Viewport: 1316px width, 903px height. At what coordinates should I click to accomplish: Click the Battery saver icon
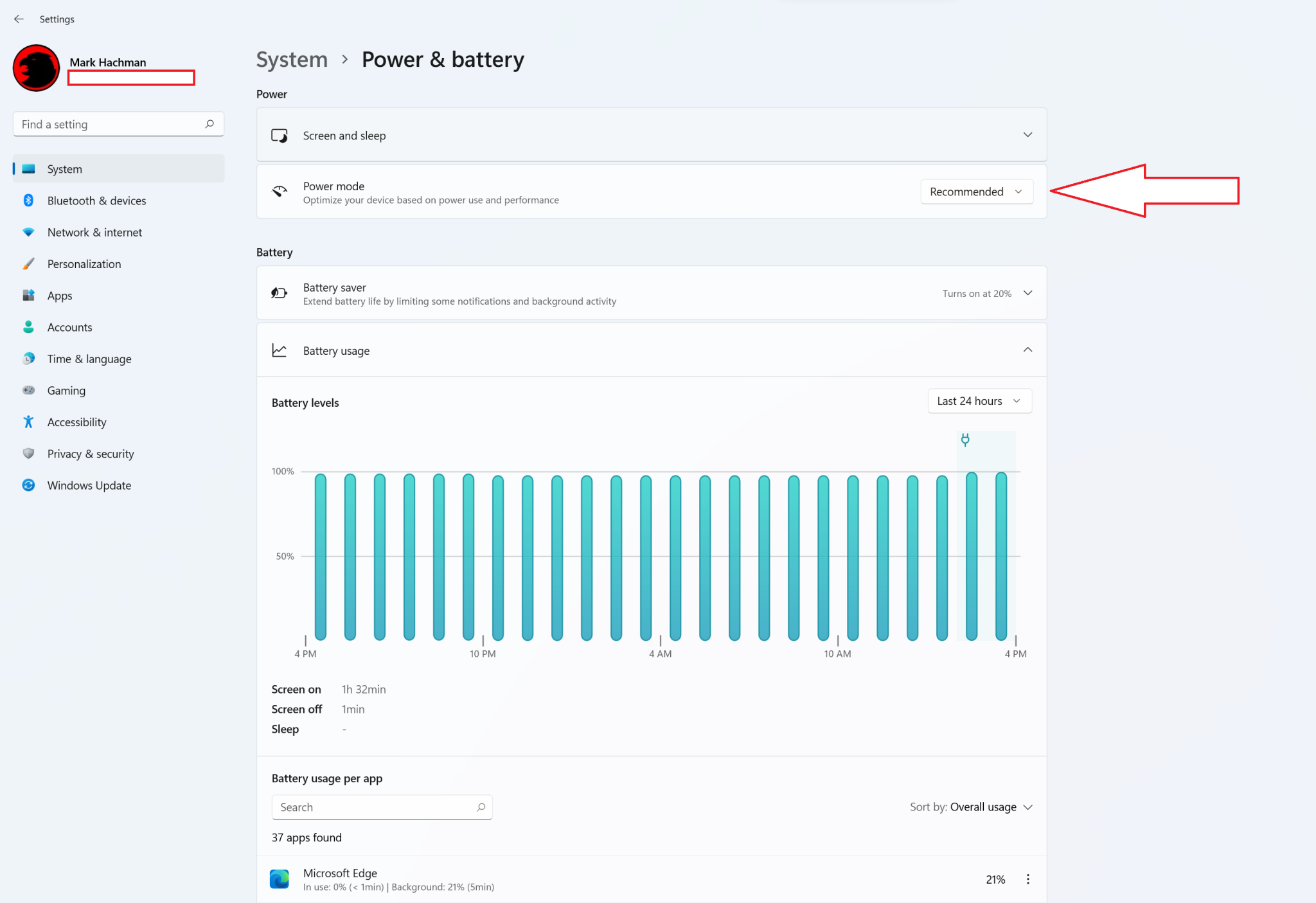pyautogui.click(x=280, y=293)
